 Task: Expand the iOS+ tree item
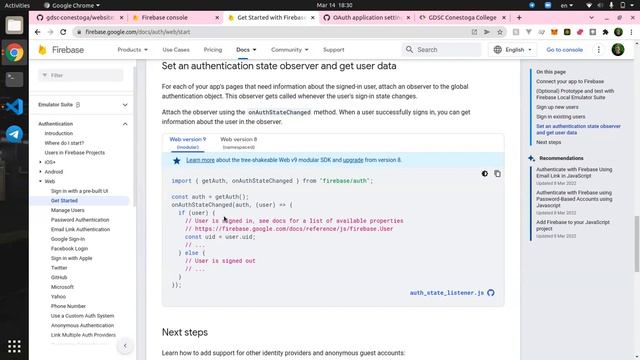[40, 162]
